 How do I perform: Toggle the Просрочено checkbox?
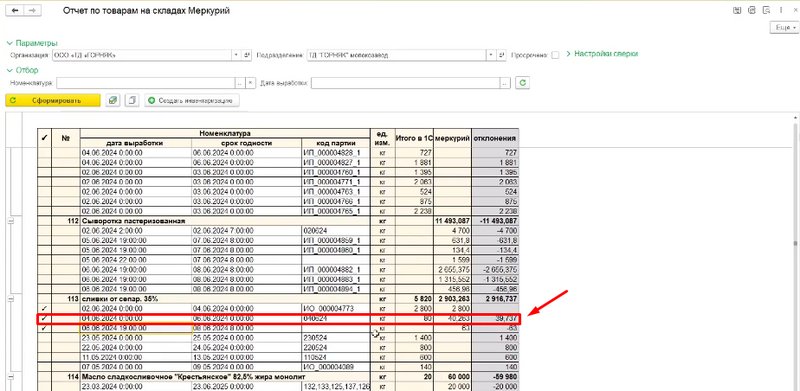point(556,55)
